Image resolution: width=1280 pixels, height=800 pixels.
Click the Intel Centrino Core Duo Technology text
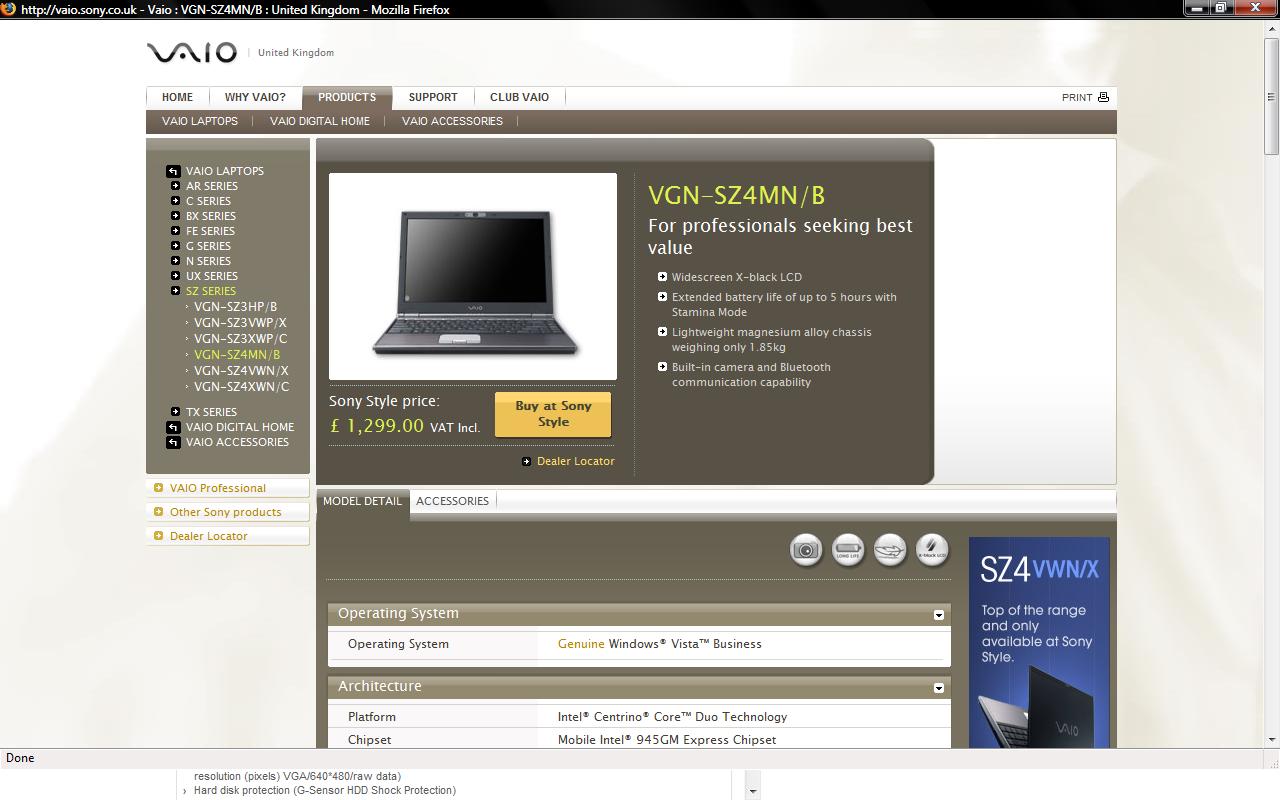point(672,717)
